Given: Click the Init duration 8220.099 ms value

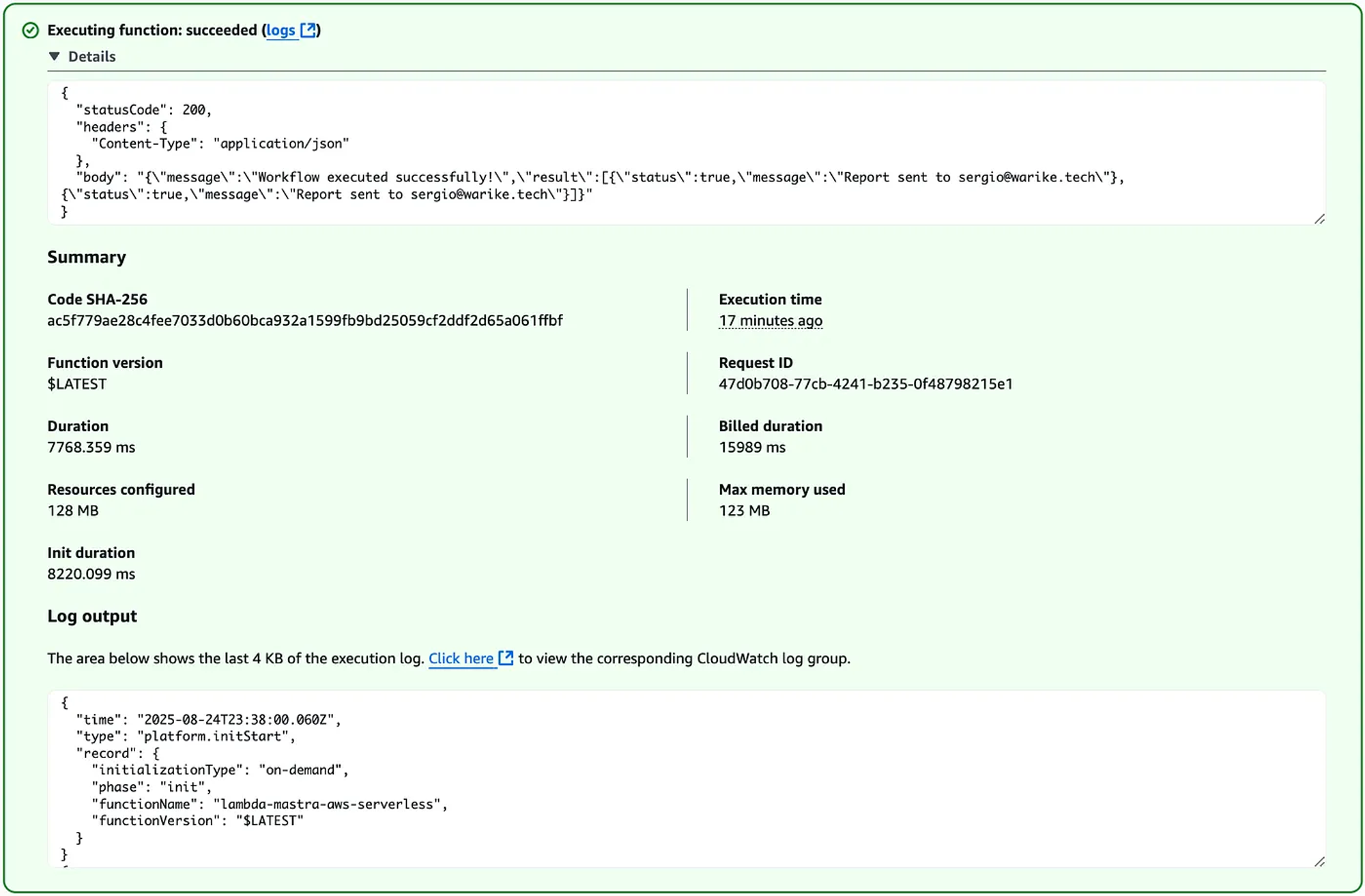Looking at the screenshot, I should (91, 575).
